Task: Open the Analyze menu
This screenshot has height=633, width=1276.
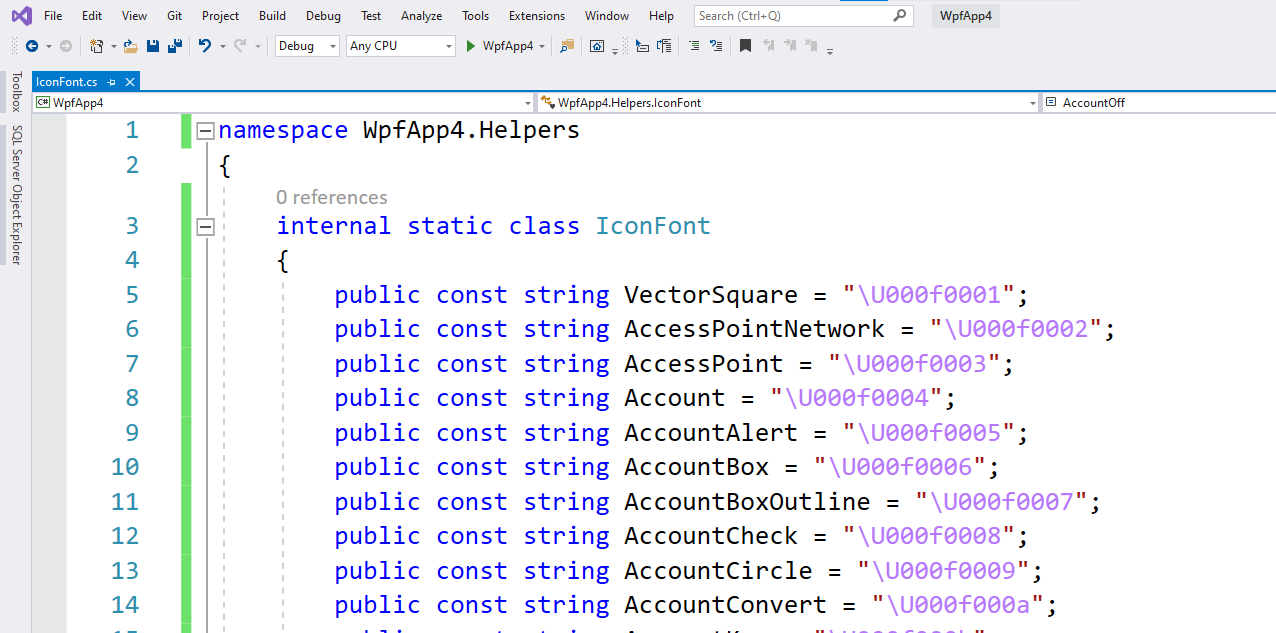Action: [421, 16]
